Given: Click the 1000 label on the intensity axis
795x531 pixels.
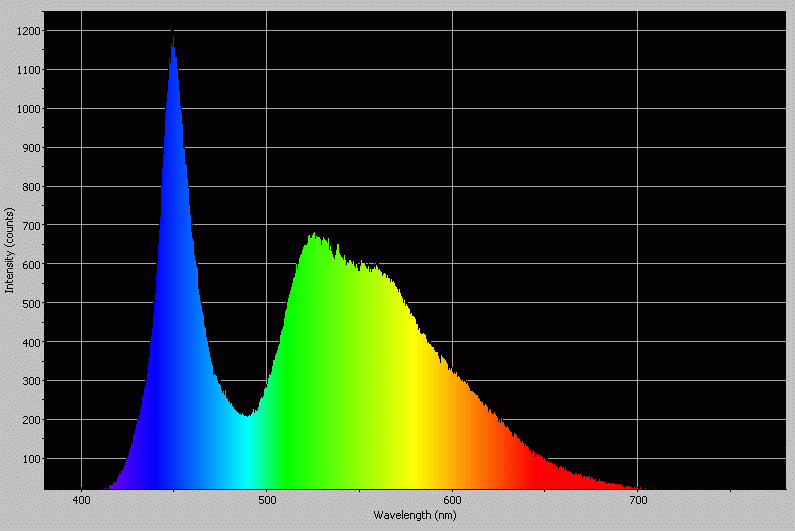Looking at the screenshot, I should tap(28, 110).
